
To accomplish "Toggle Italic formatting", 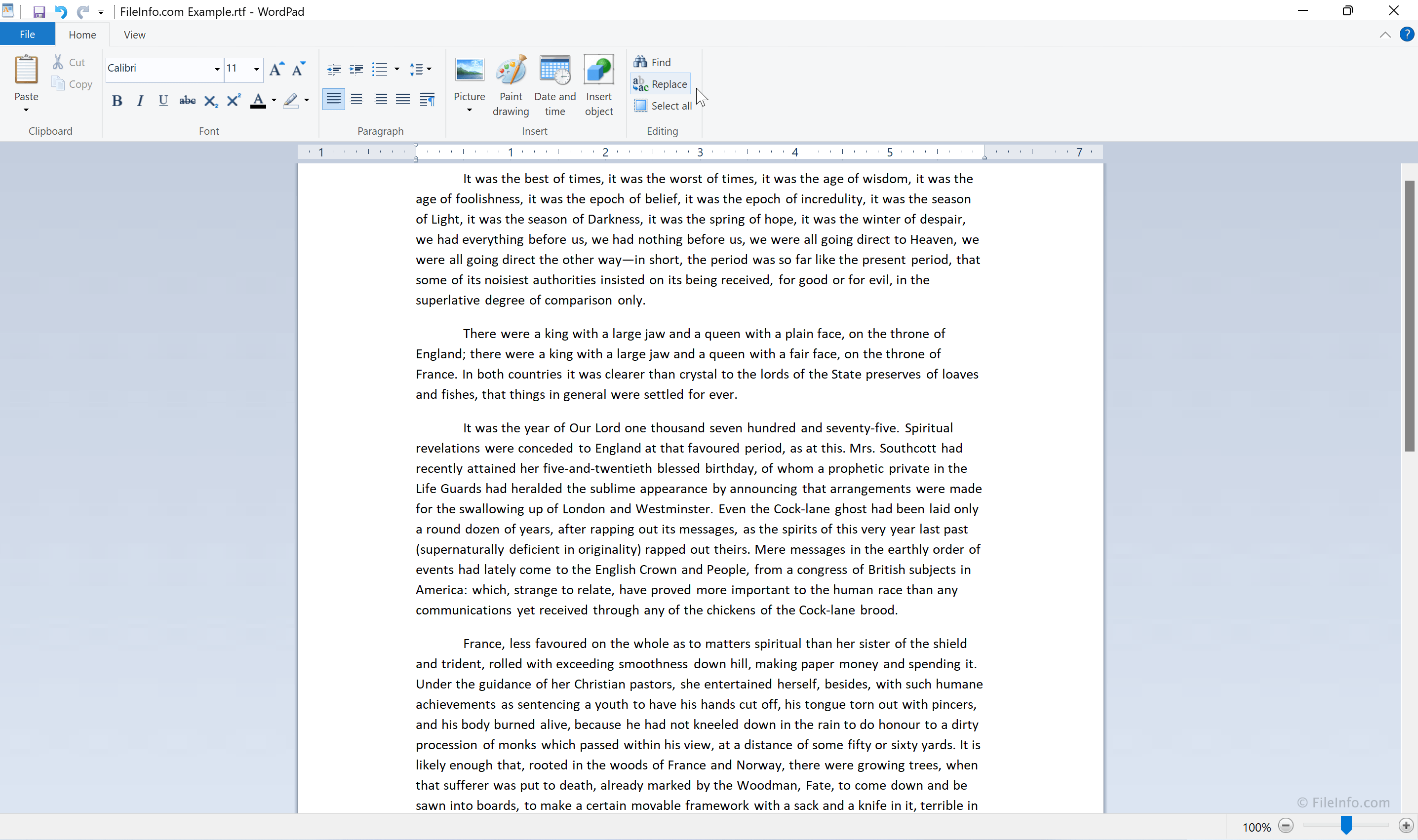I will pos(140,101).
